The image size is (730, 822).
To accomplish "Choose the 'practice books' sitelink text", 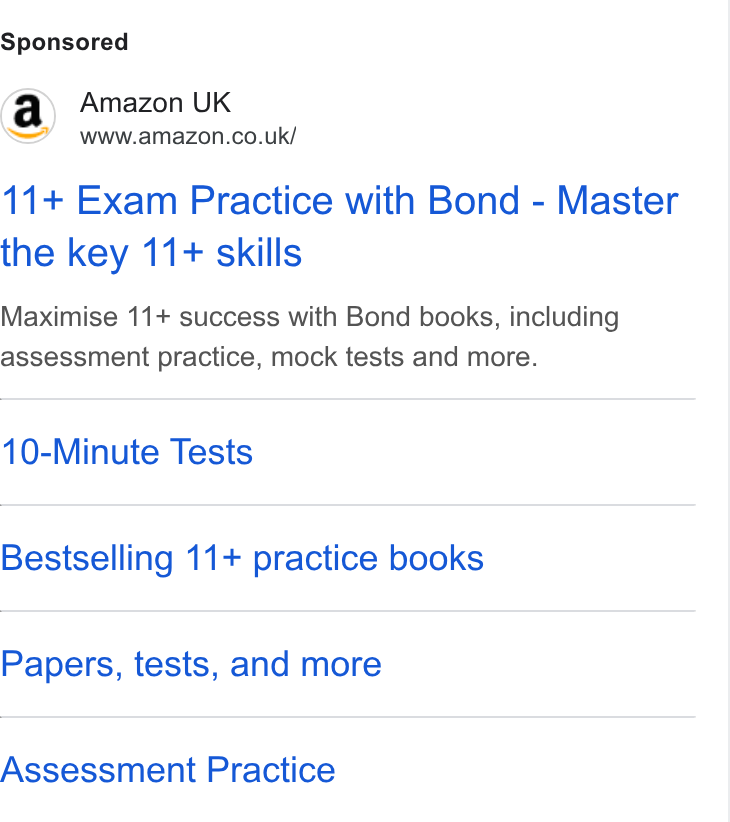I will coord(368,558).
